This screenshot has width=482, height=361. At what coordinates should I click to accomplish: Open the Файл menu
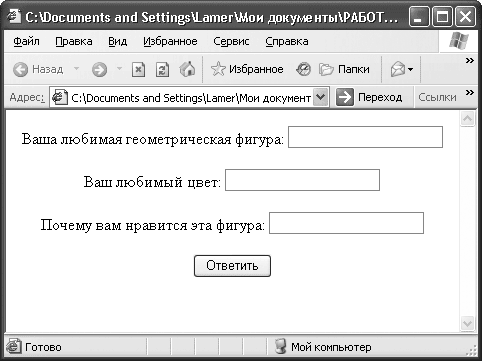[26, 41]
